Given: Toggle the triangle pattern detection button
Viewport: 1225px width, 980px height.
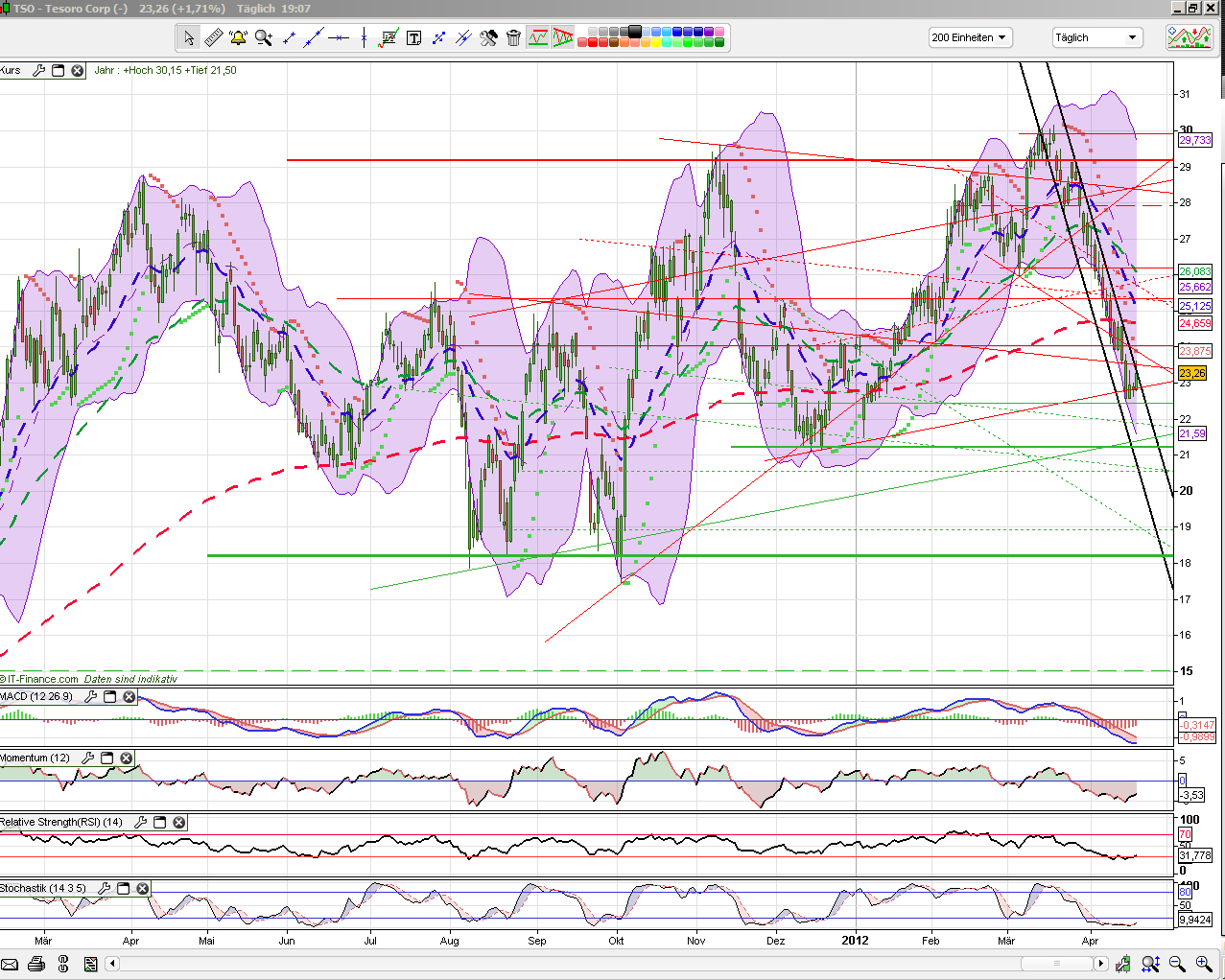Looking at the screenshot, I should (x=563, y=38).
